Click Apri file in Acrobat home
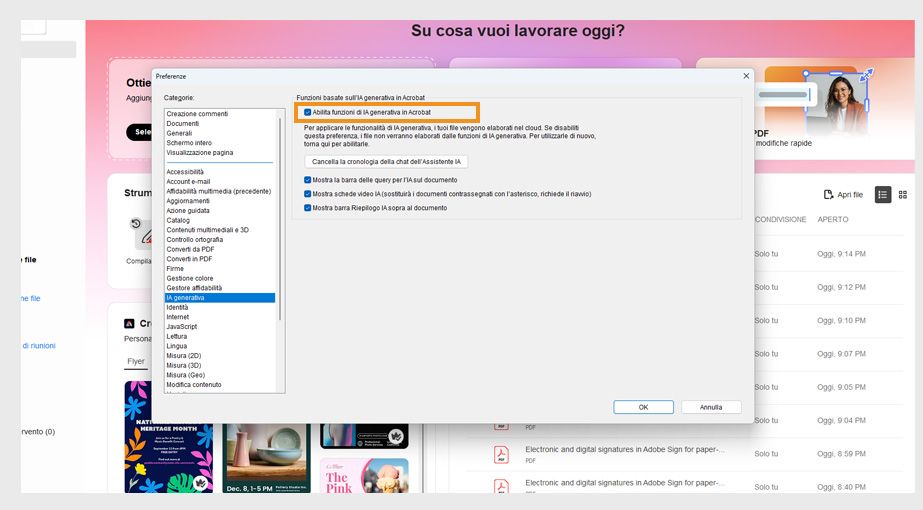Viewport: 923px width, 510px height. (844, 194)
